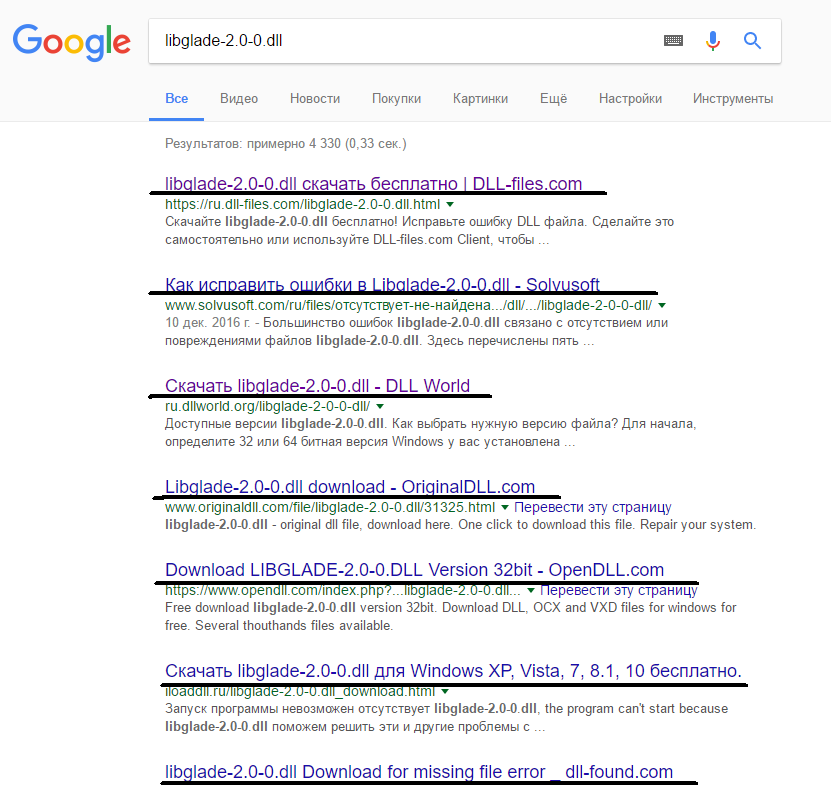Click 'Перевести эту страницу' for the OriginalDLL result

(x=593, y=507)
